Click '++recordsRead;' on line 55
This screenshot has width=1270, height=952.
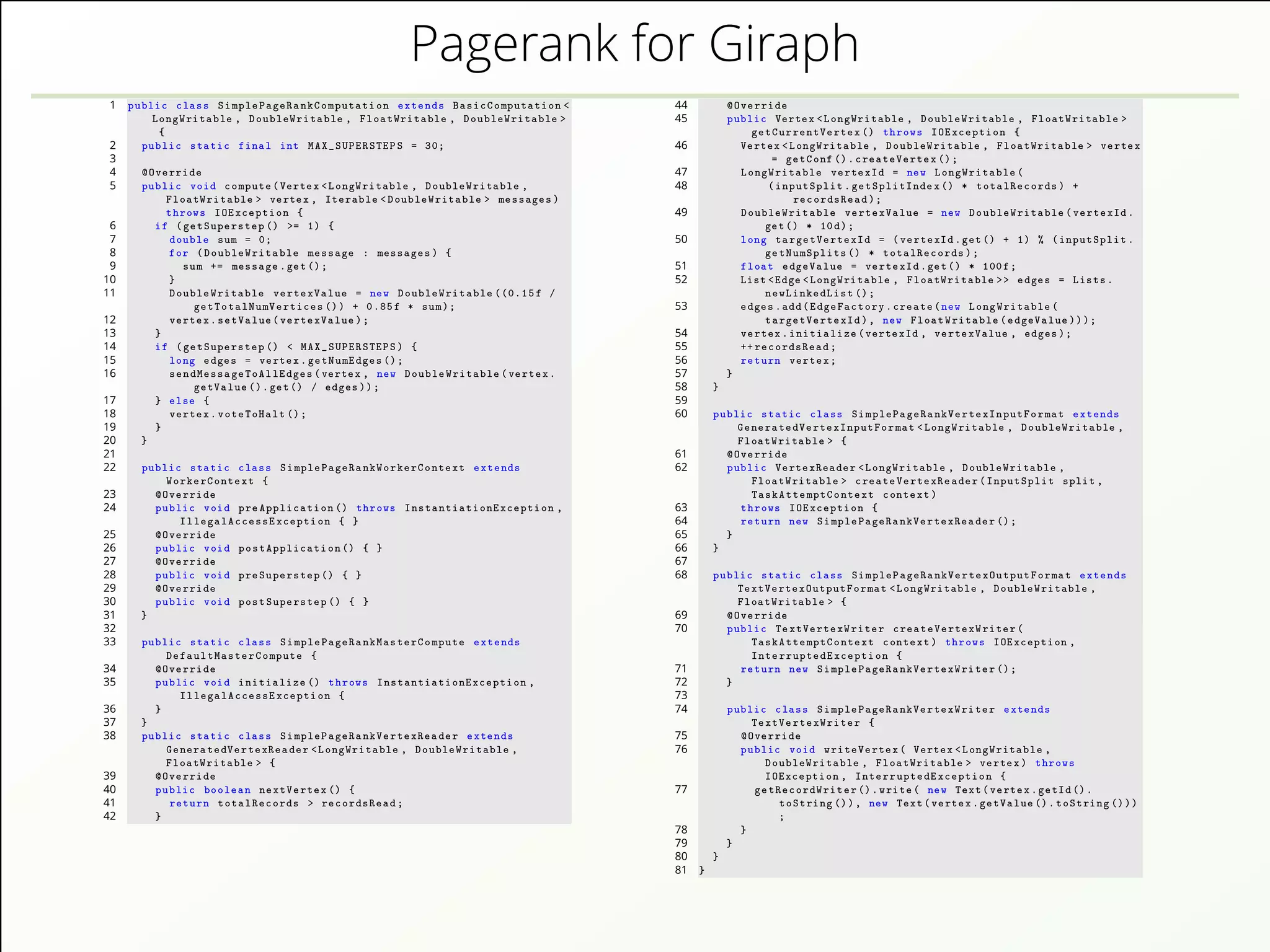point(788,347)
